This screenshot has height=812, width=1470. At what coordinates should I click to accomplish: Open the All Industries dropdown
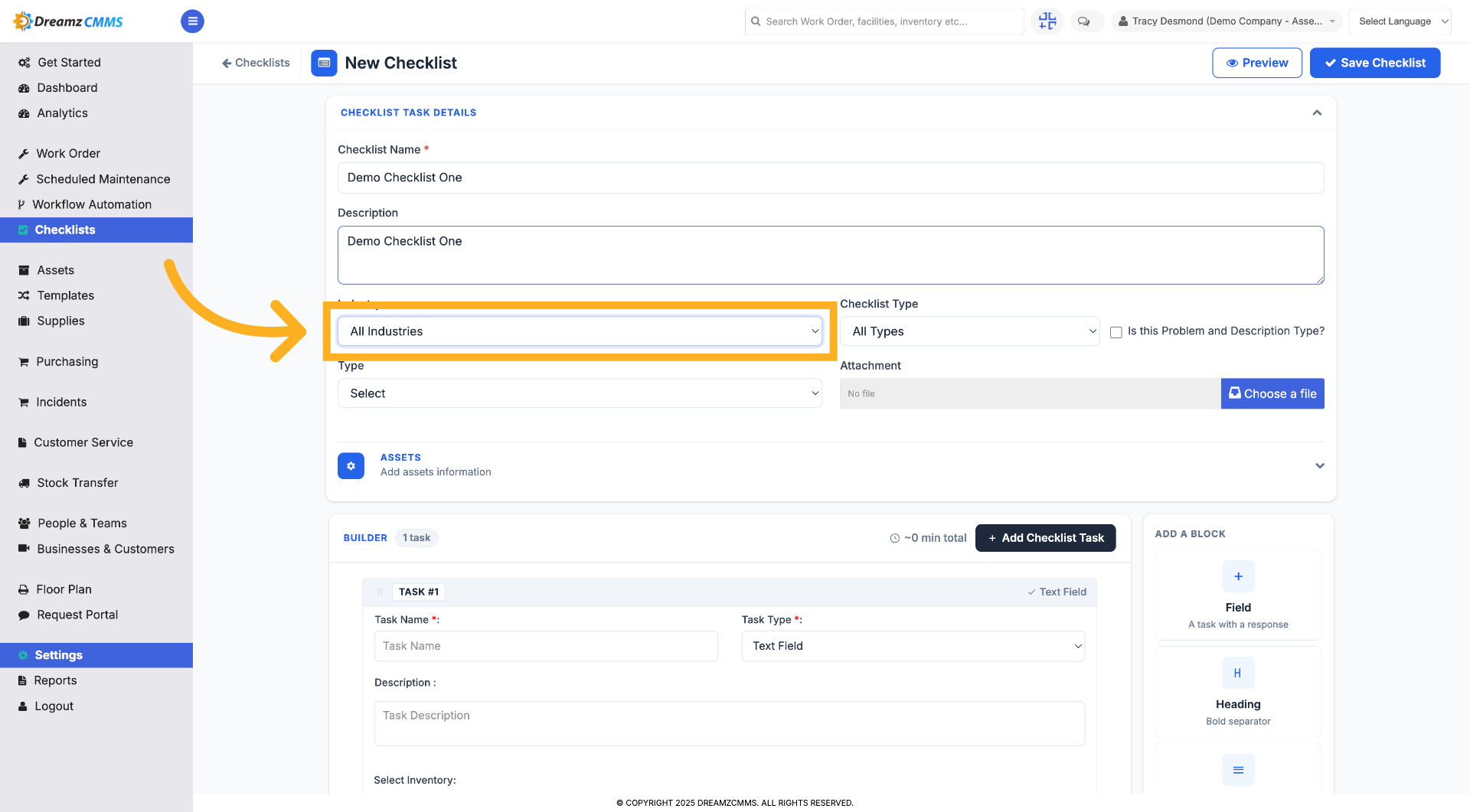pos(580,331)
